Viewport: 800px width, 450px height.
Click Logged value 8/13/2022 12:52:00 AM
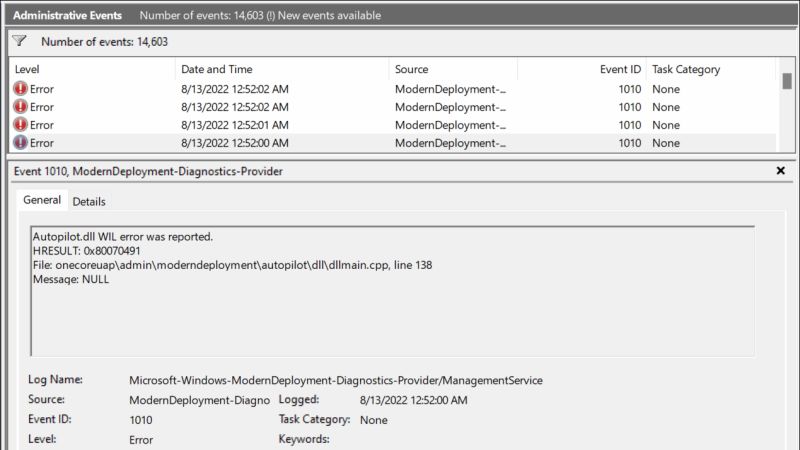pyautogui.click(x=413, y=400)
